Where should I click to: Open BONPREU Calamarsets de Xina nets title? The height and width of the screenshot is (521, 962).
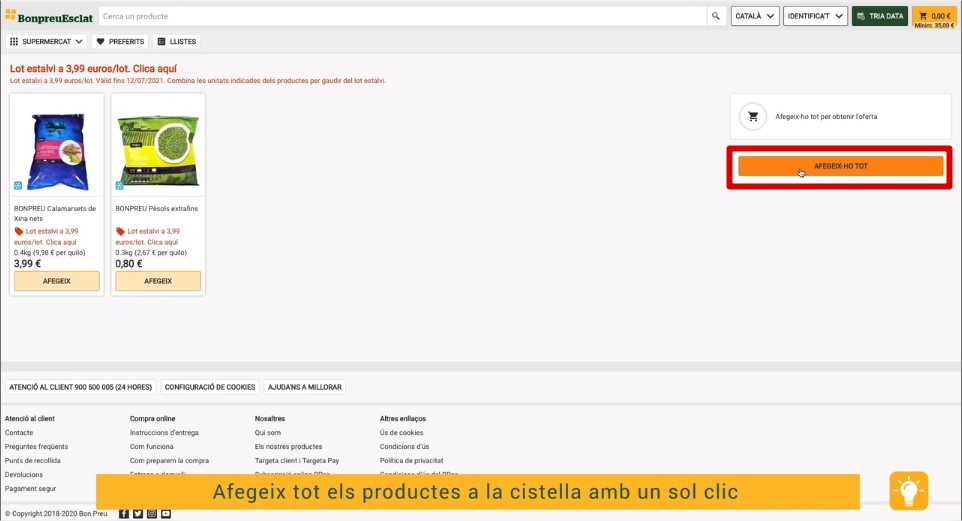point(55,214)
